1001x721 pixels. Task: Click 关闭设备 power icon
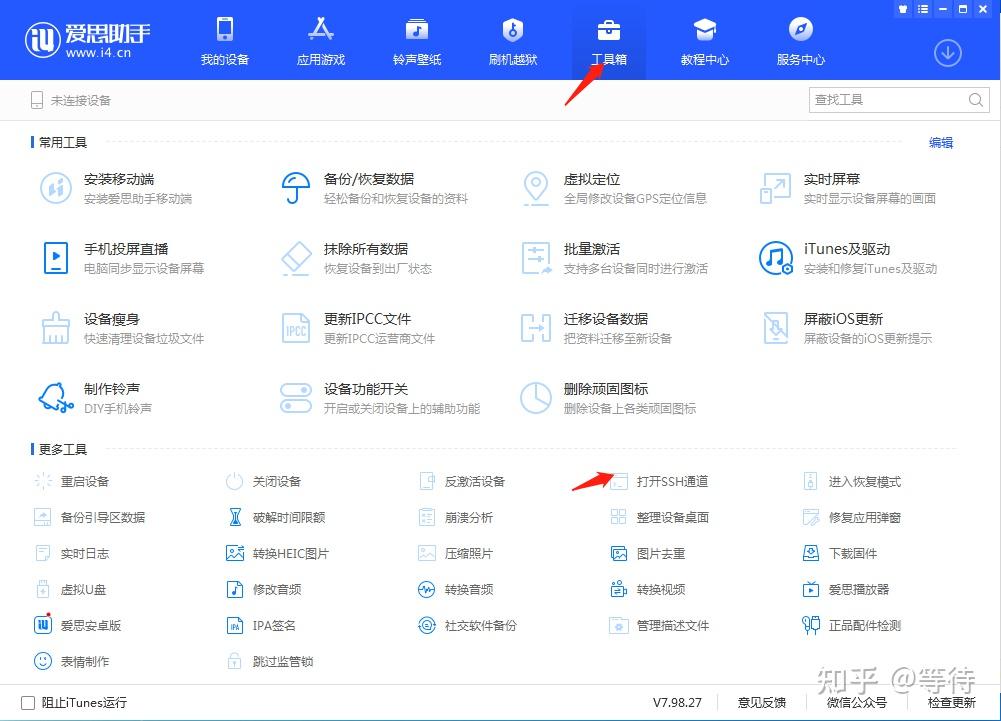click(x=234, y=481)
